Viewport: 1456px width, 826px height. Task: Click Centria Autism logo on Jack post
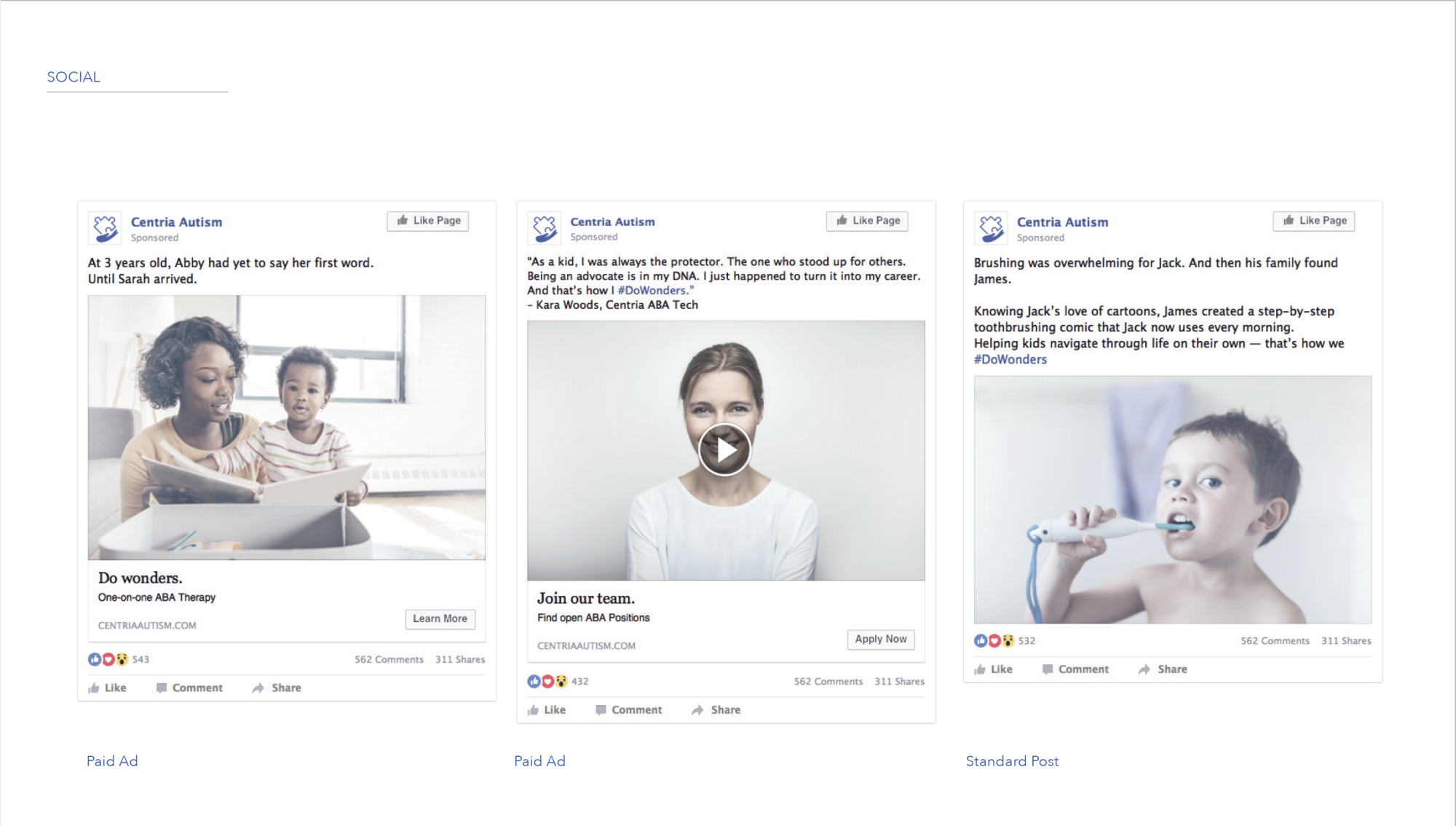[991, 229]
